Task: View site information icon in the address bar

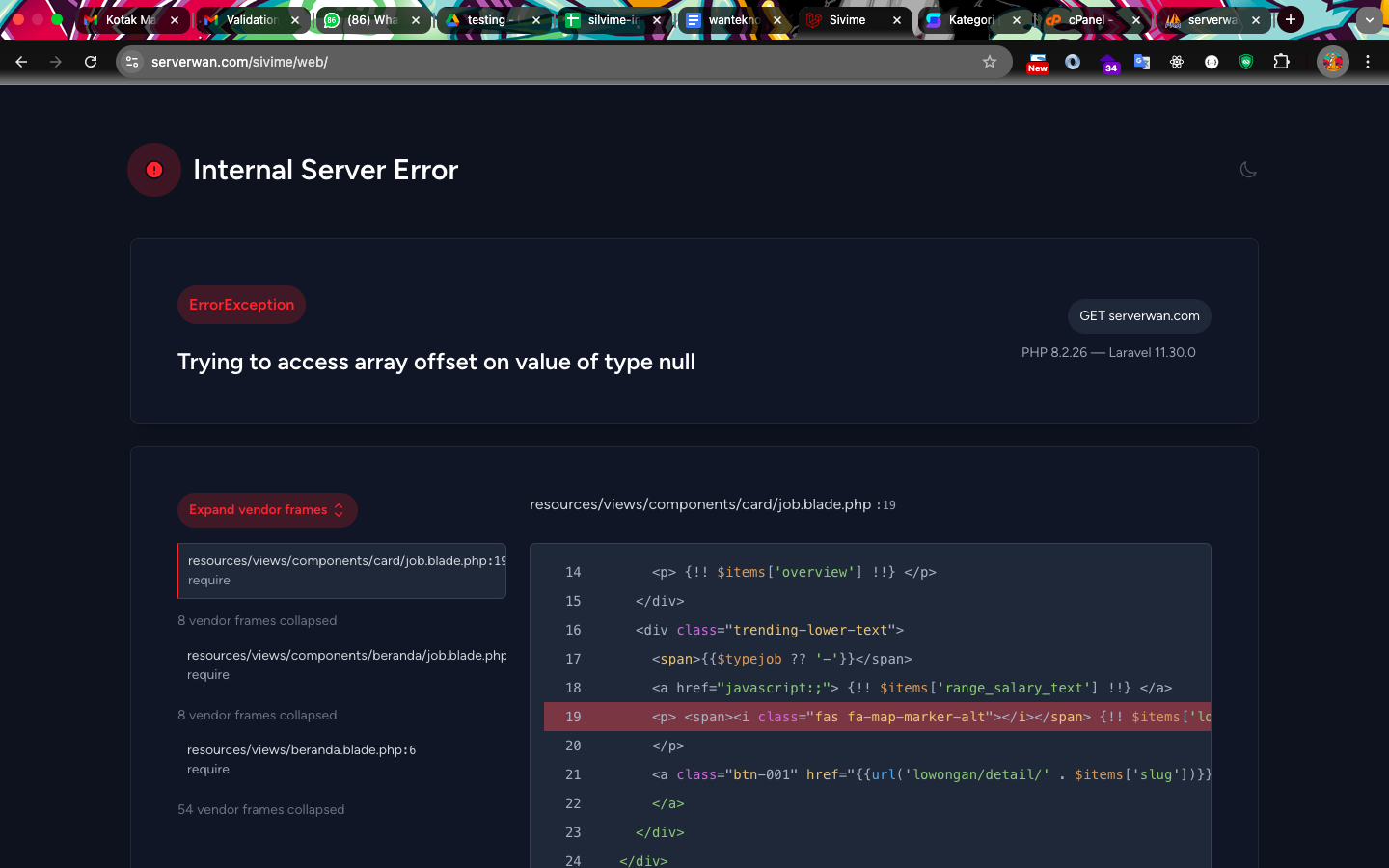Action: [x=133, y=62]
